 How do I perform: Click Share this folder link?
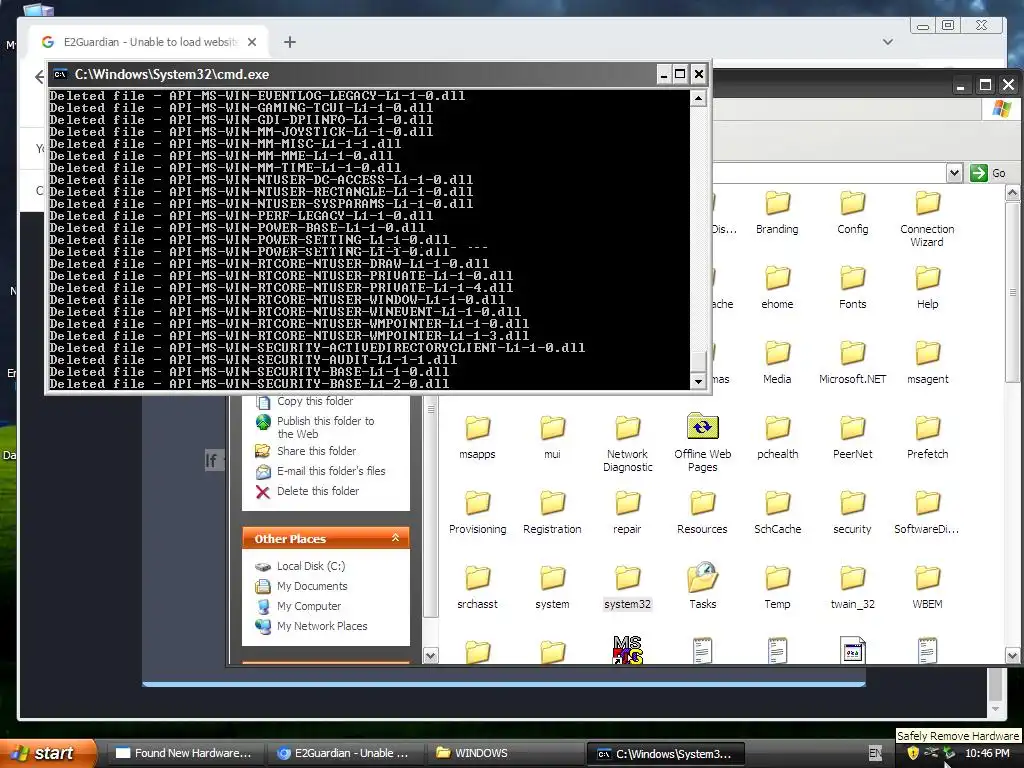[316, 451]
